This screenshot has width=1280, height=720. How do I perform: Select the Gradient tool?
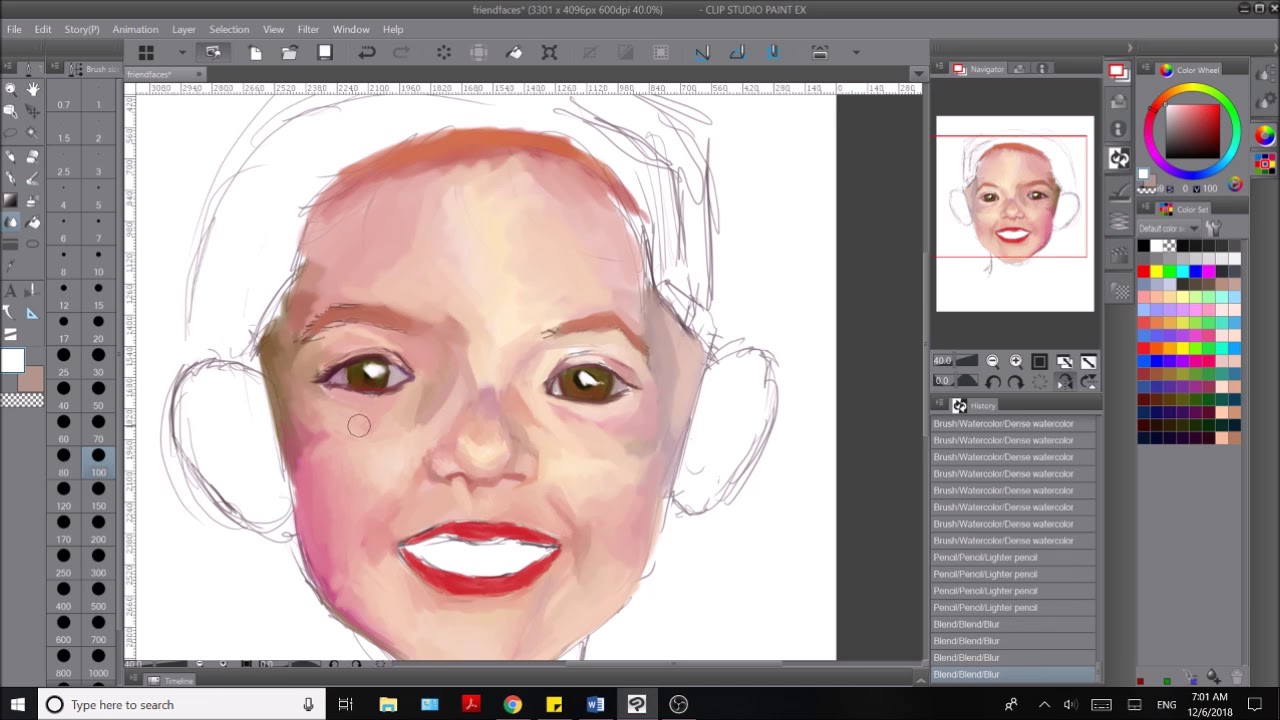point(11,199)
